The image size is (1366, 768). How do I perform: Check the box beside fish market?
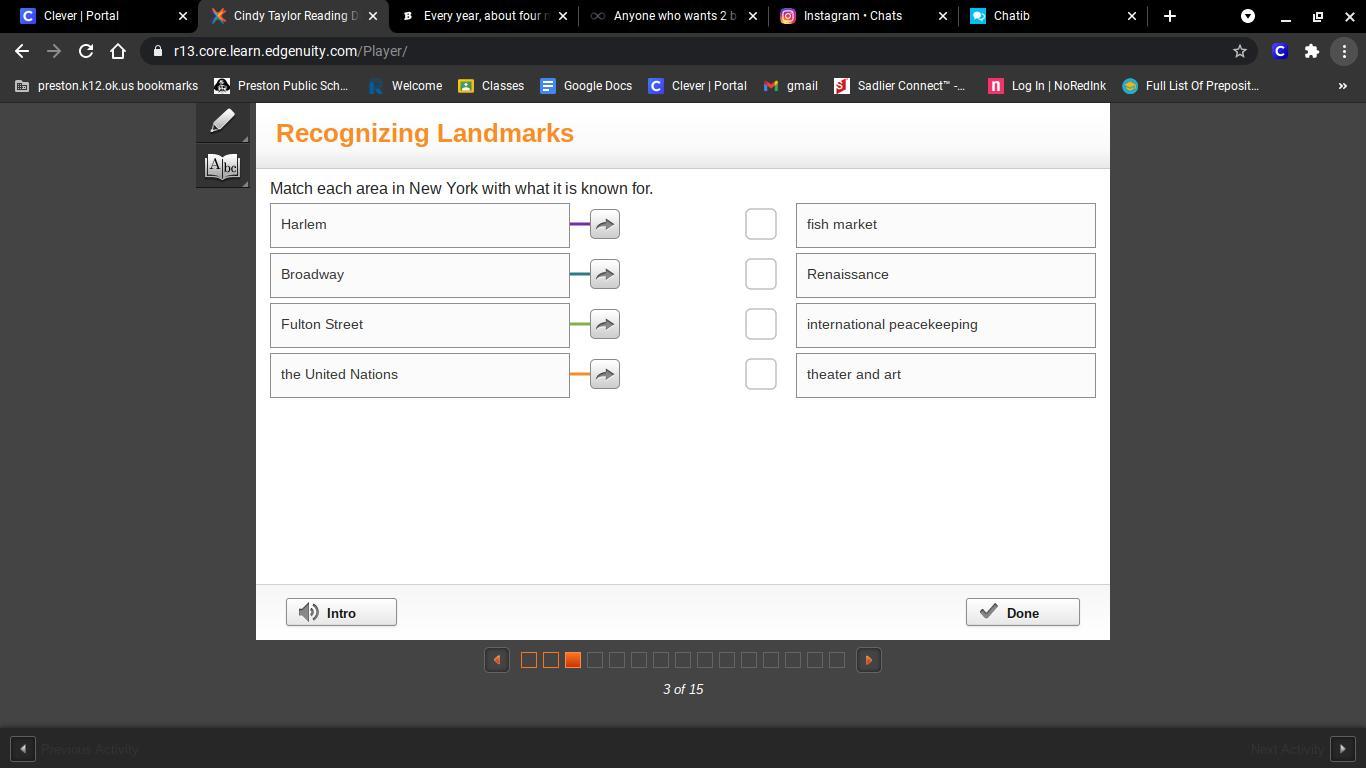click(761, 224)
